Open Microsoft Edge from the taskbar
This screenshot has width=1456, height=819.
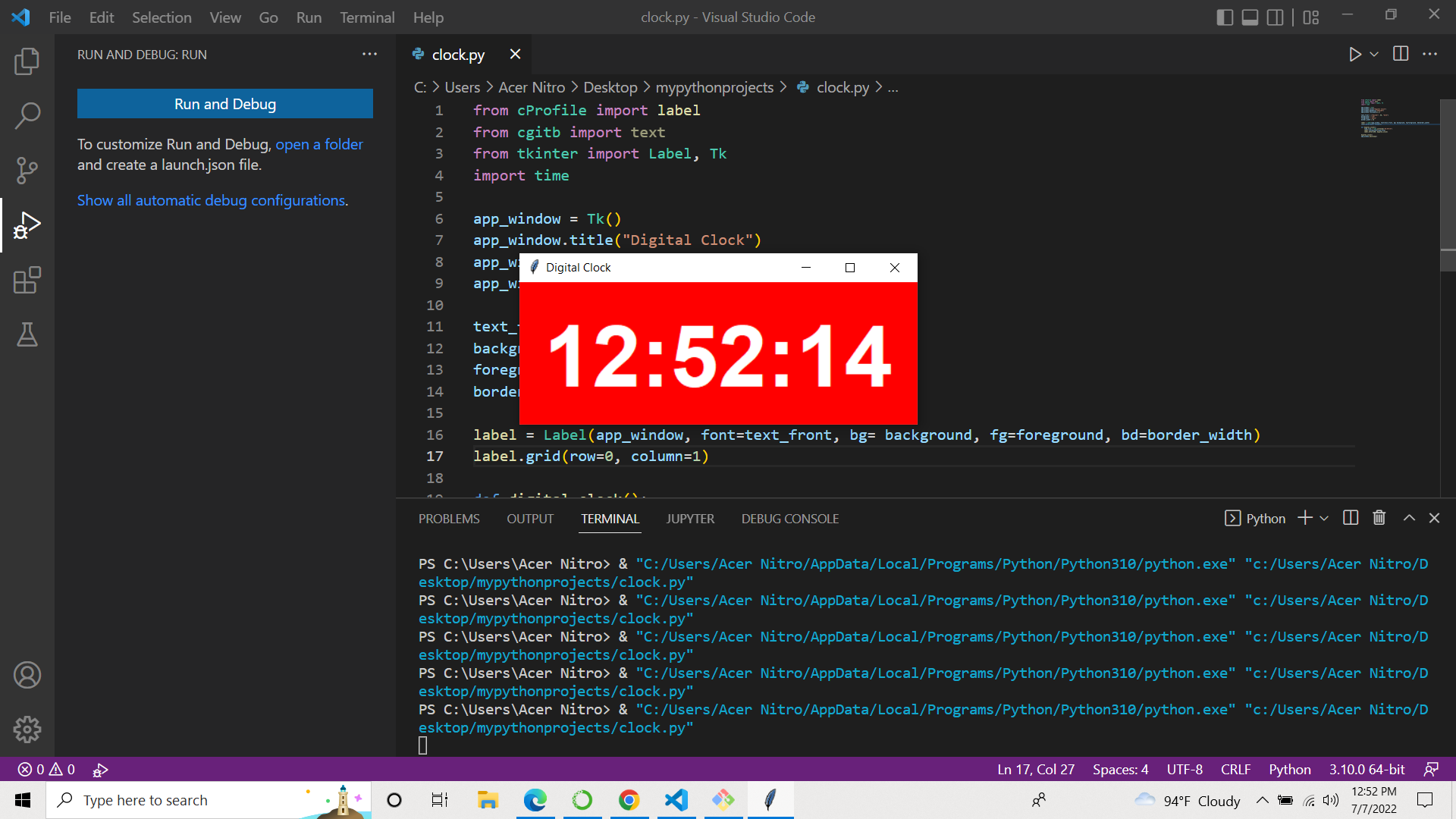pos(535,800)
